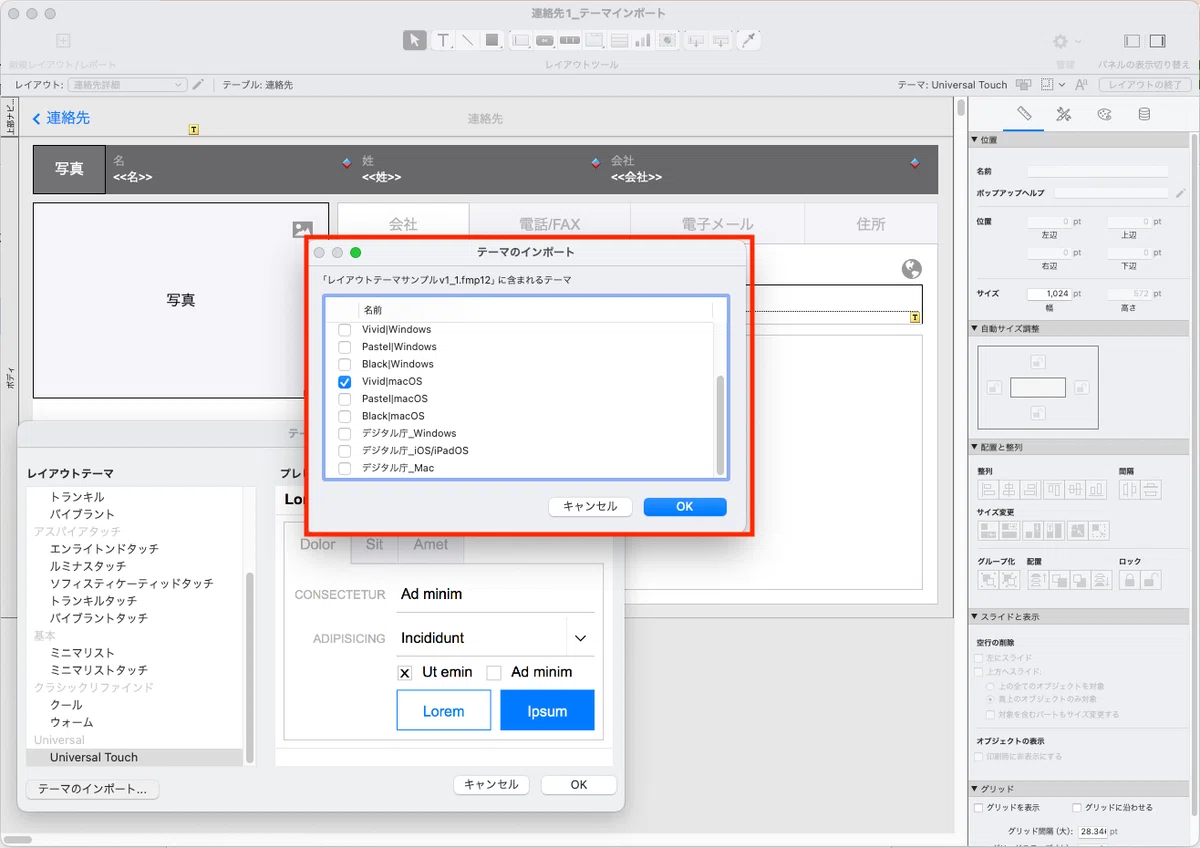This screenshot has height=848, width=1200.
Task: Click the group objects icon
Action: point(988,579)
